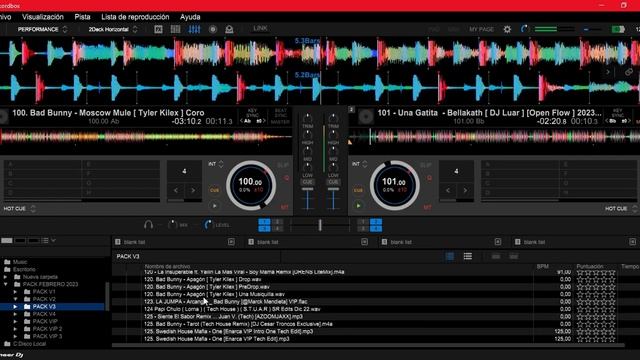Open Ayuda menu
This screenshot has height=360, width=640.
(x=190, y=17)
